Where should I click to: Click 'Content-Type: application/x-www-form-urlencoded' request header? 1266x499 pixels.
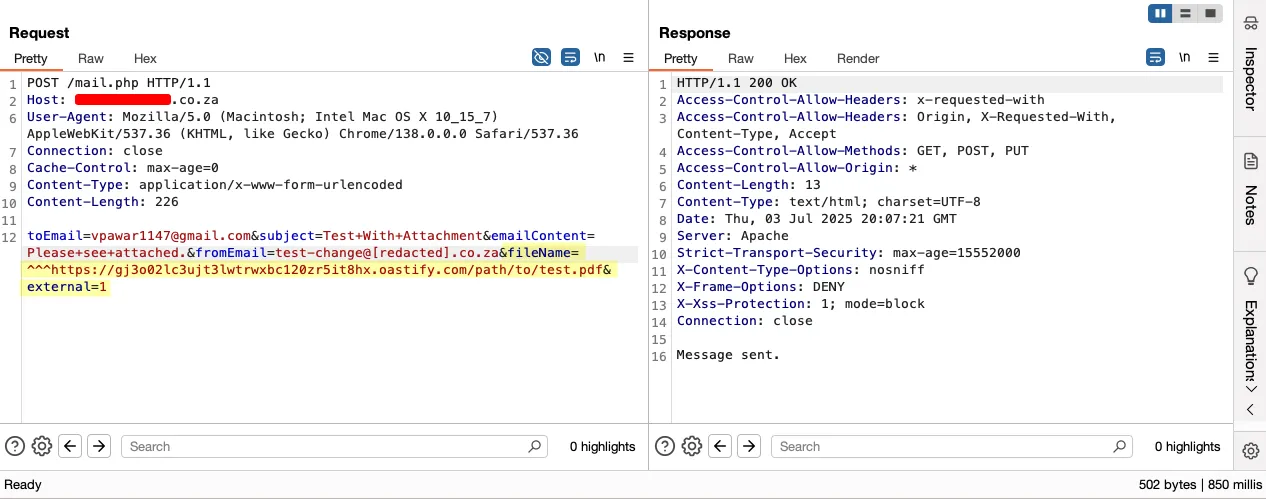[215, 185]
